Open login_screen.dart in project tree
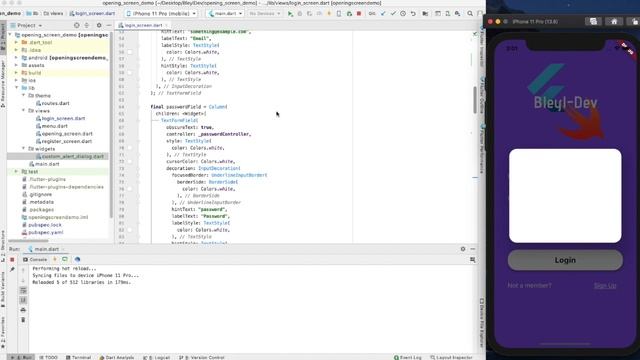 (x=60, y=118)
